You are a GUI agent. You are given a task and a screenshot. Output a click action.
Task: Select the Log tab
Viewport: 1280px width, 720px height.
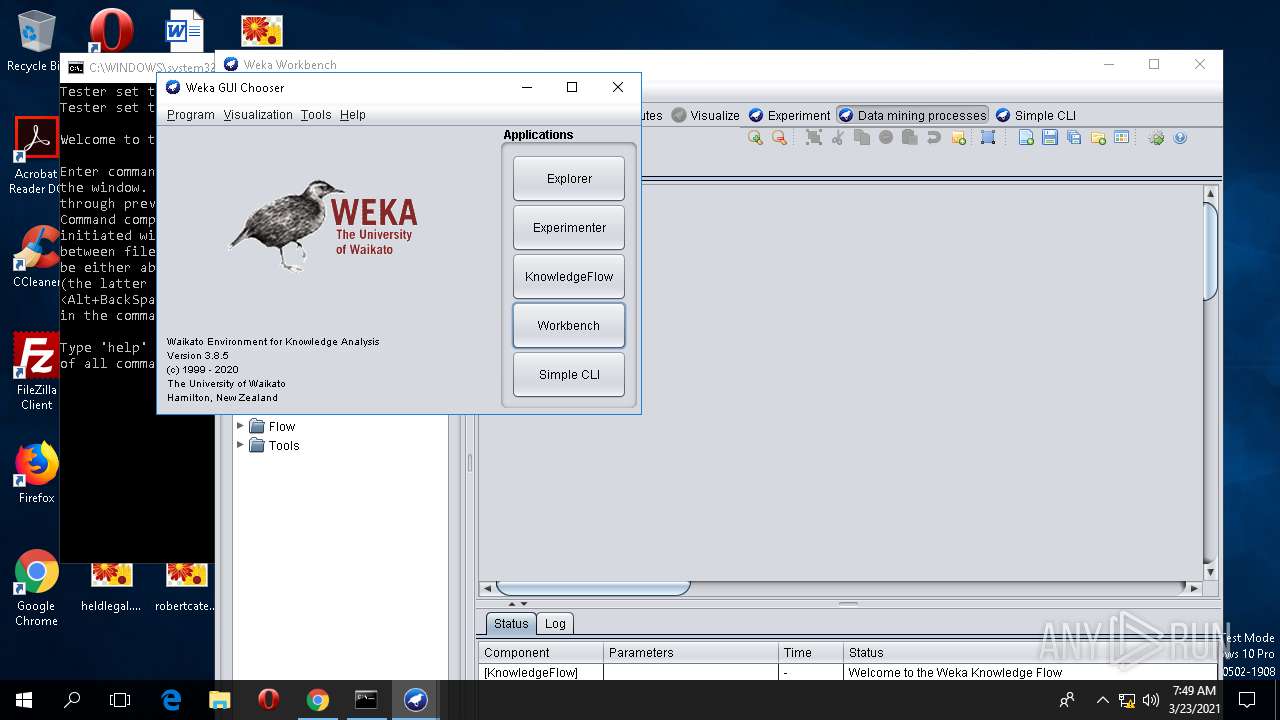pos(555,624)
